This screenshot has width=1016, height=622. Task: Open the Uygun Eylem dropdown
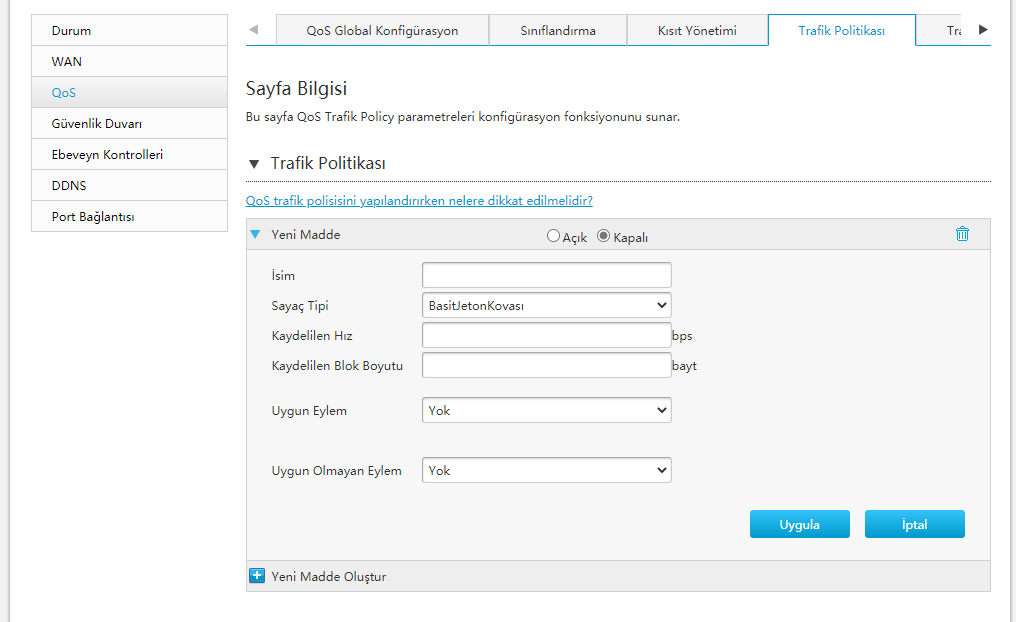(546, 410)
